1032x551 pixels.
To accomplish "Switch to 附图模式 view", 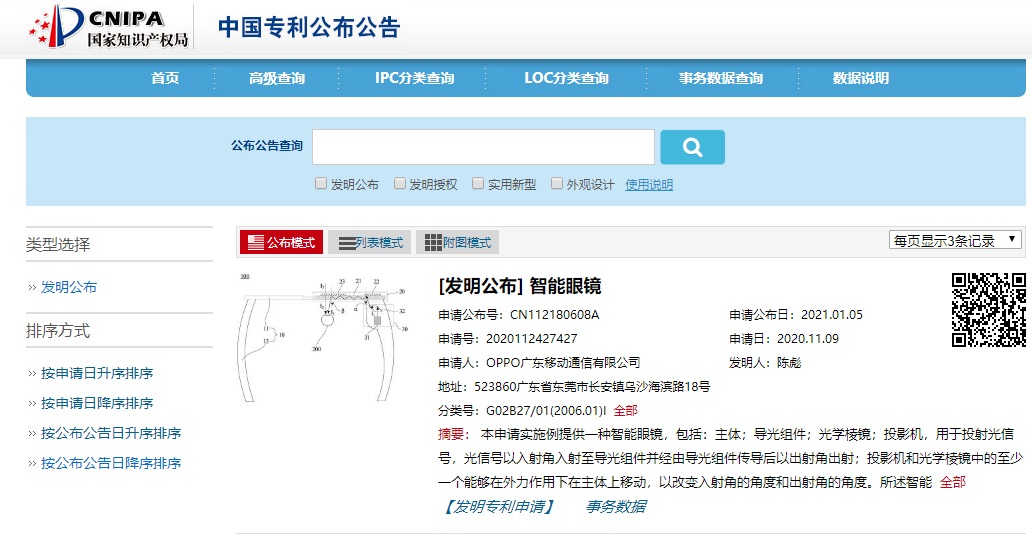I will [457, 242].
